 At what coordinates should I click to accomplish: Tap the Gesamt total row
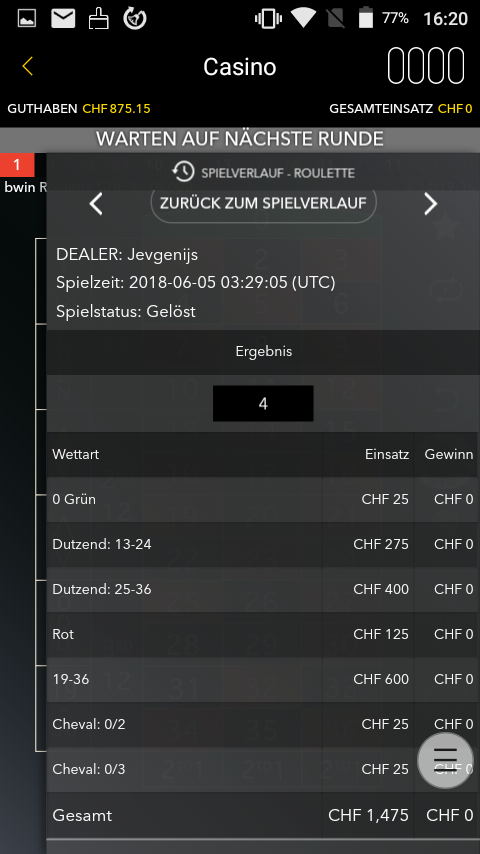tap(262, 815)
